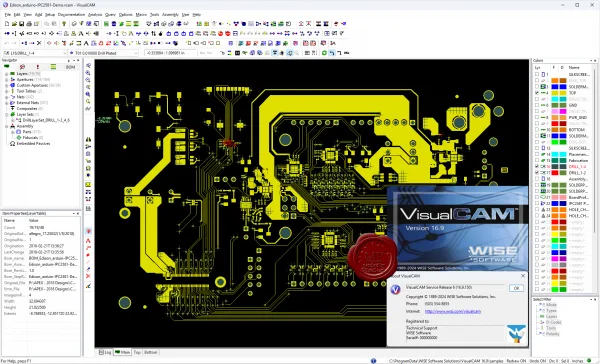Click the yellow flash color swatch for TOP

(x=554, y=93)
